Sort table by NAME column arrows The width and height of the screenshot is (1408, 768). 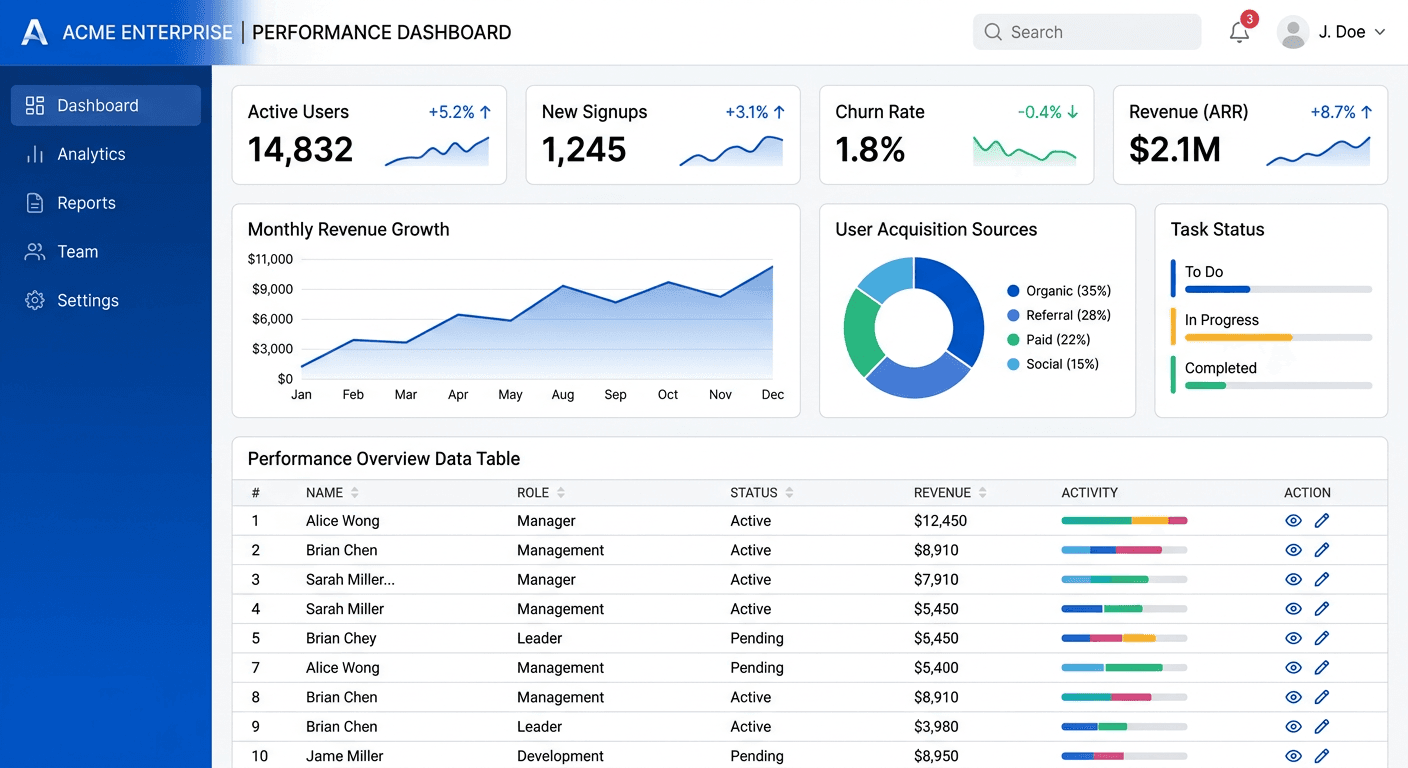pyautogui.click(x=354, y=493)
